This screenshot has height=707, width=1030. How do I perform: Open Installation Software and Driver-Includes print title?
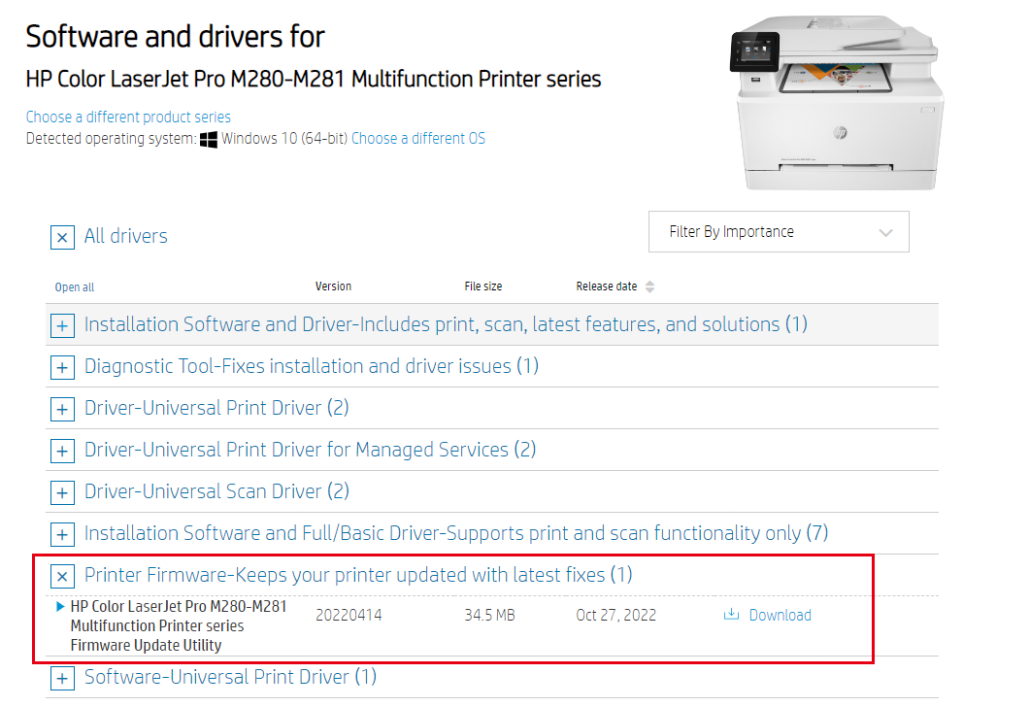[x=446, y=325]
